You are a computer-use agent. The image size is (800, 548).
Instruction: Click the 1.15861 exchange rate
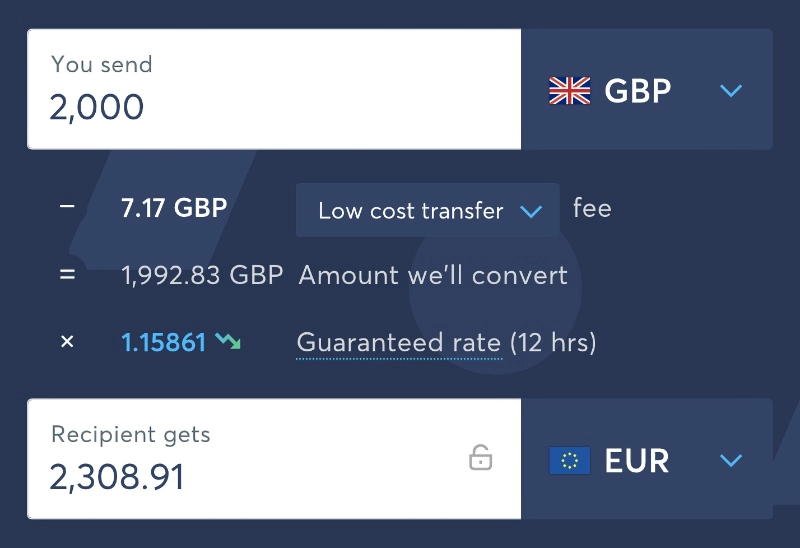point(163,343)
